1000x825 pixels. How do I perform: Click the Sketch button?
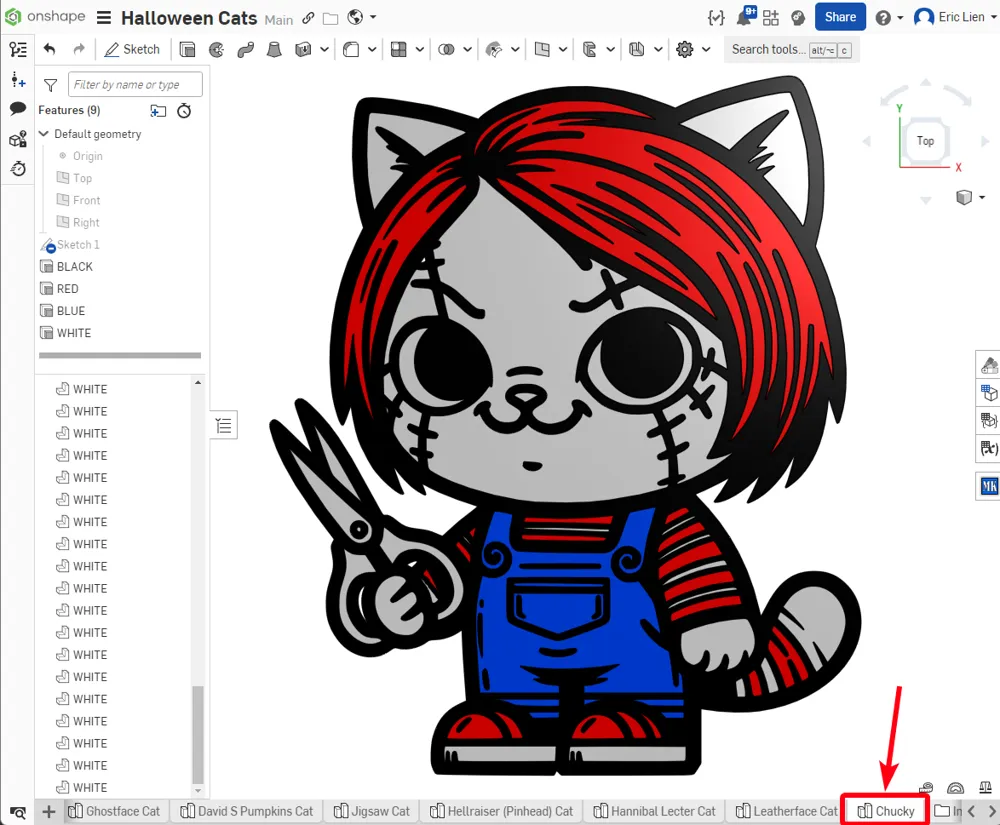132,50
